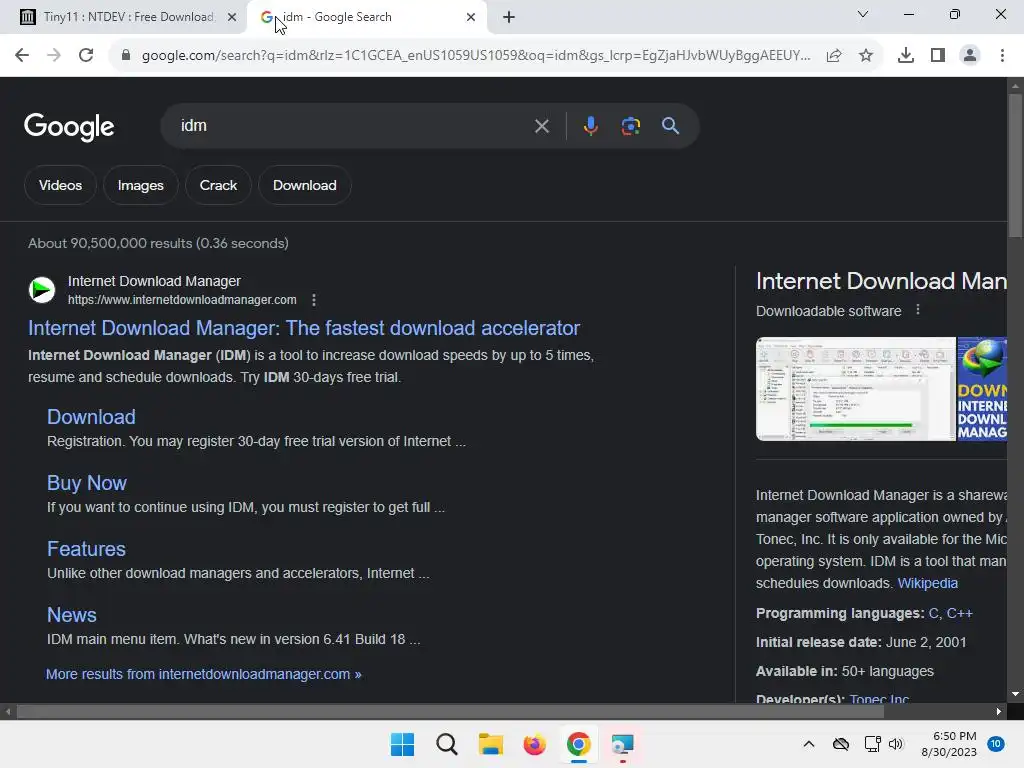Open the C++ programming language link
The image size is (1024, 768).
[x=959, y=613]
